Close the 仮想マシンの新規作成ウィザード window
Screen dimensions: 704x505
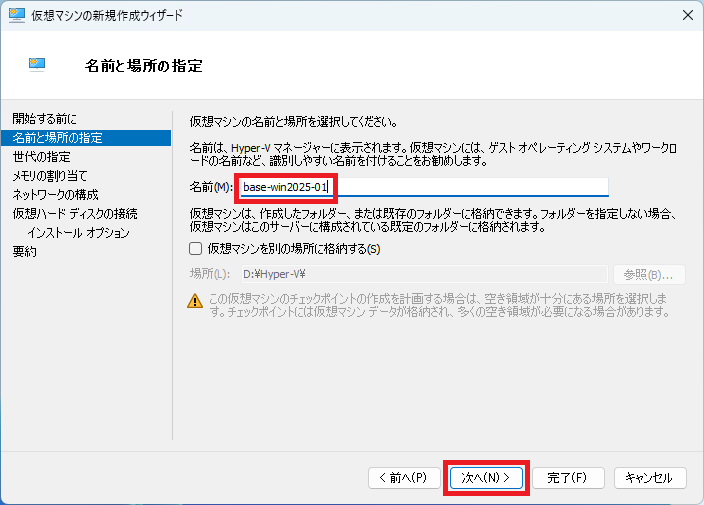point(687,15)
